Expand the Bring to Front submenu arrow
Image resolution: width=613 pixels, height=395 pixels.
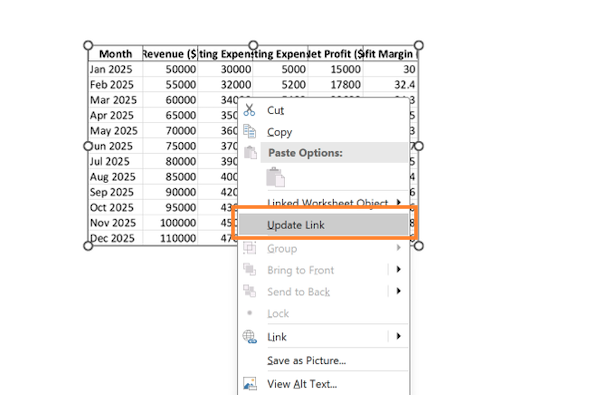click(398, 269)
